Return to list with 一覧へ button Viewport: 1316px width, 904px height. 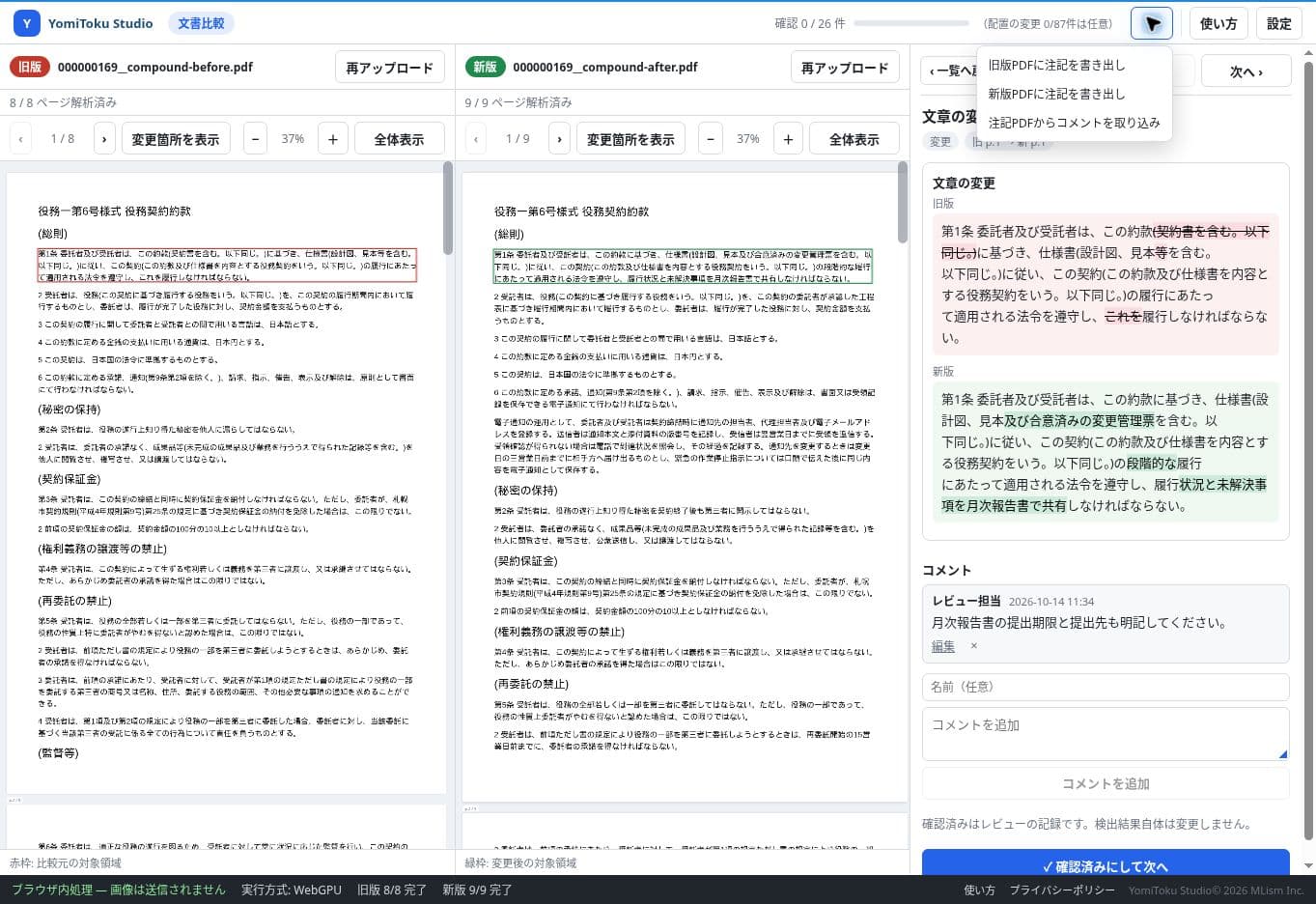tap(949, 71)
